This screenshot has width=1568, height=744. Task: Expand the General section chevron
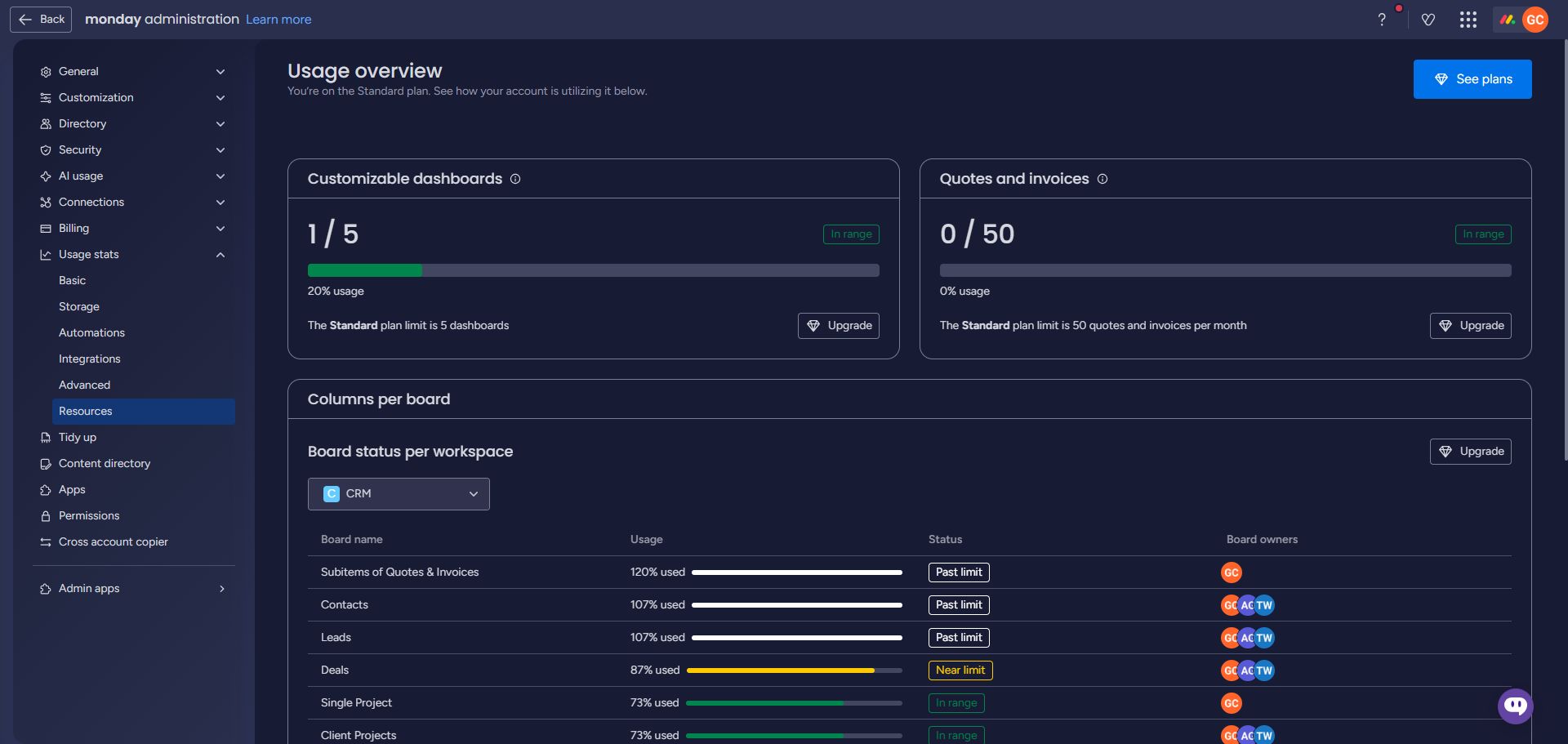[220, 72]
